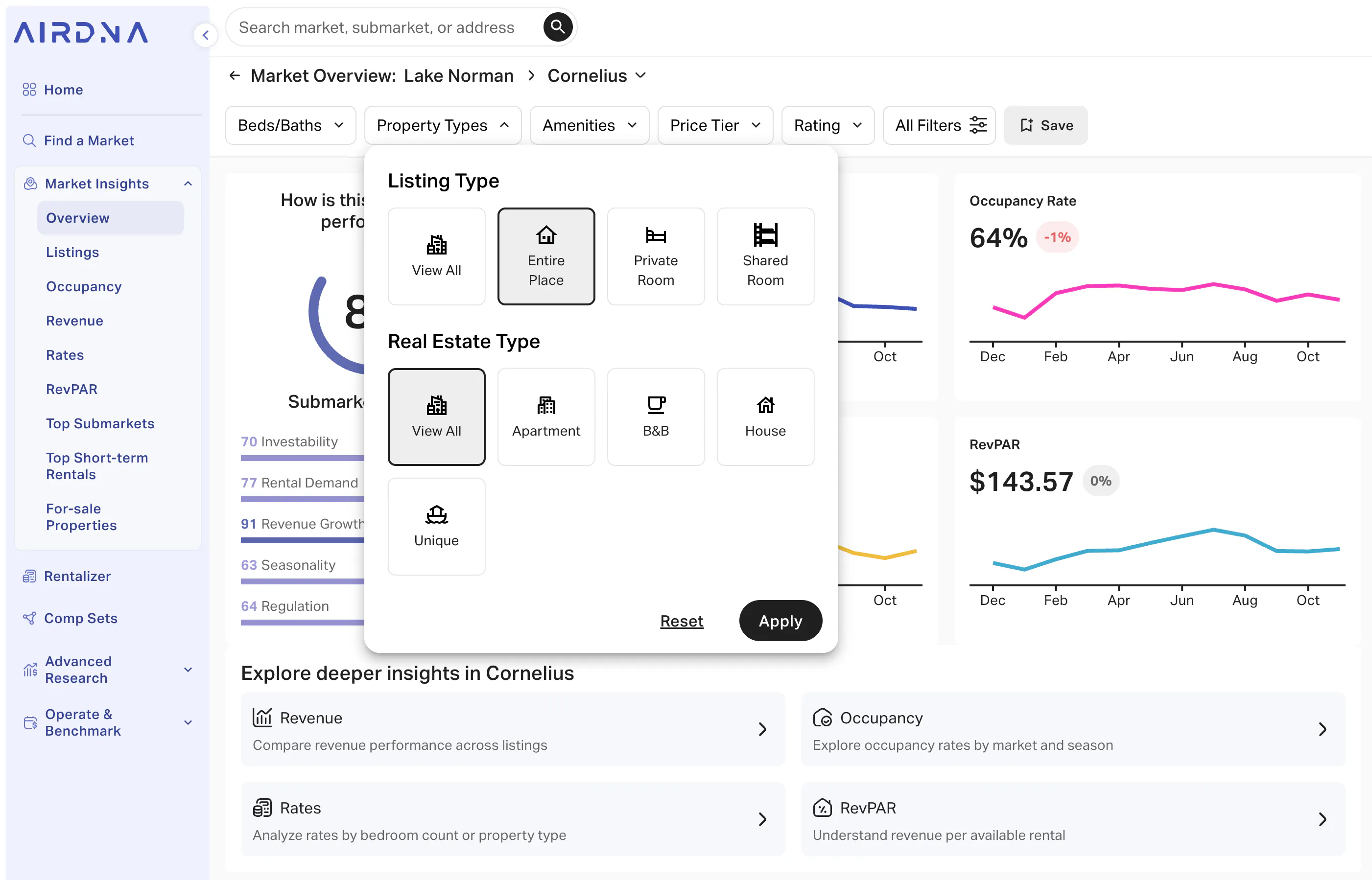
Task: Click the search magnifier button
Action: 557,27
